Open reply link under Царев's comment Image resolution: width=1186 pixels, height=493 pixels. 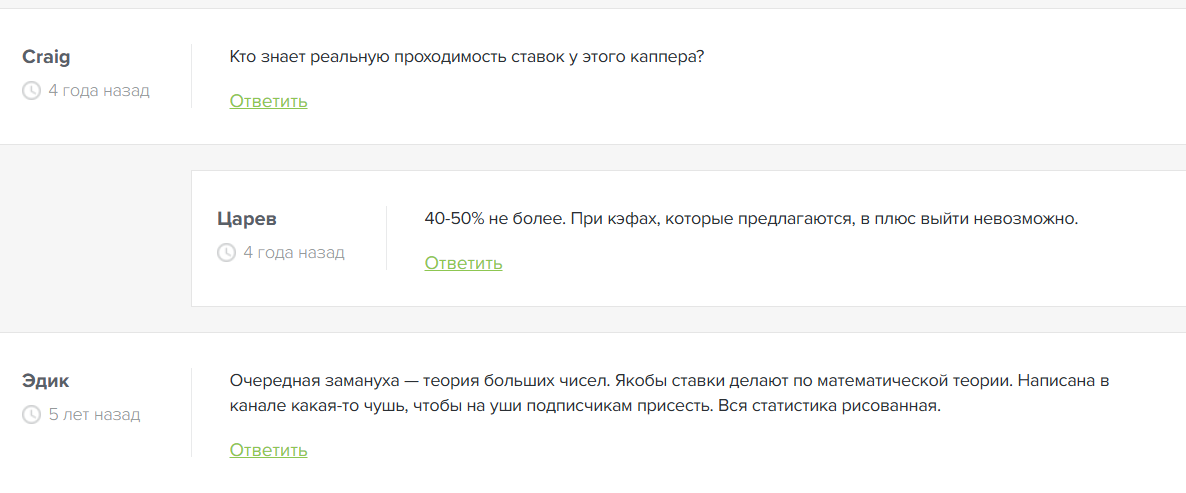pos(464,263)
